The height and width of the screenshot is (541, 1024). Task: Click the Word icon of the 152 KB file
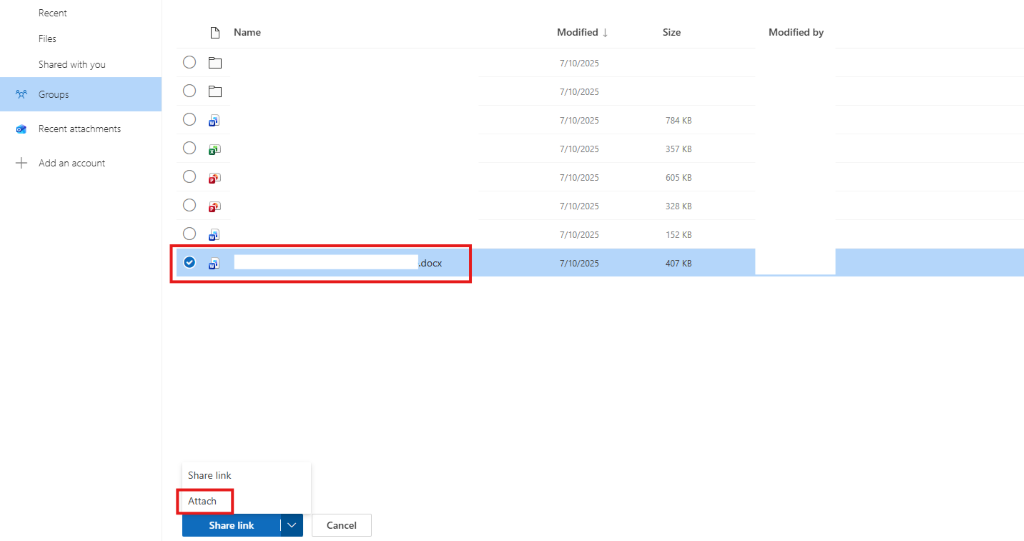pos(214,235)
